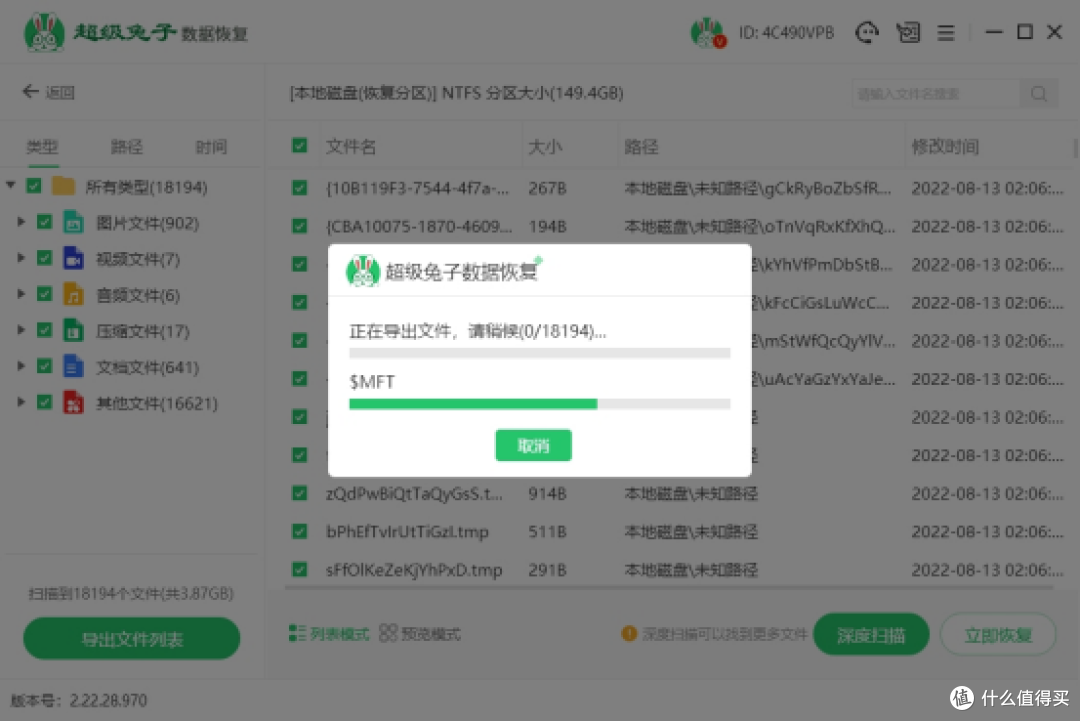Expand the 图片文件 tree node

pyautogui.click(x=21, y=222)
